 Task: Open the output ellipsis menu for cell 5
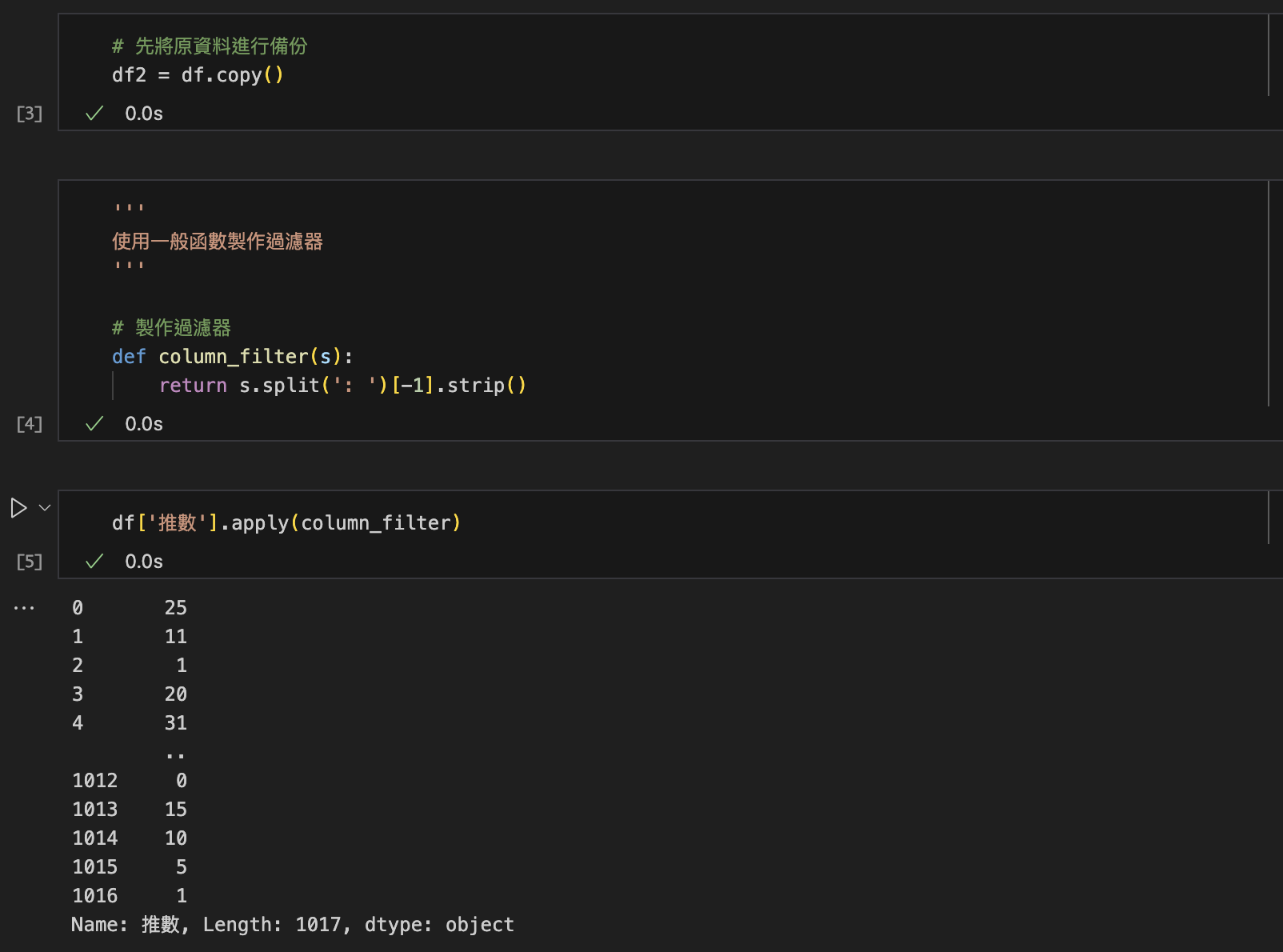click(24, 608)
